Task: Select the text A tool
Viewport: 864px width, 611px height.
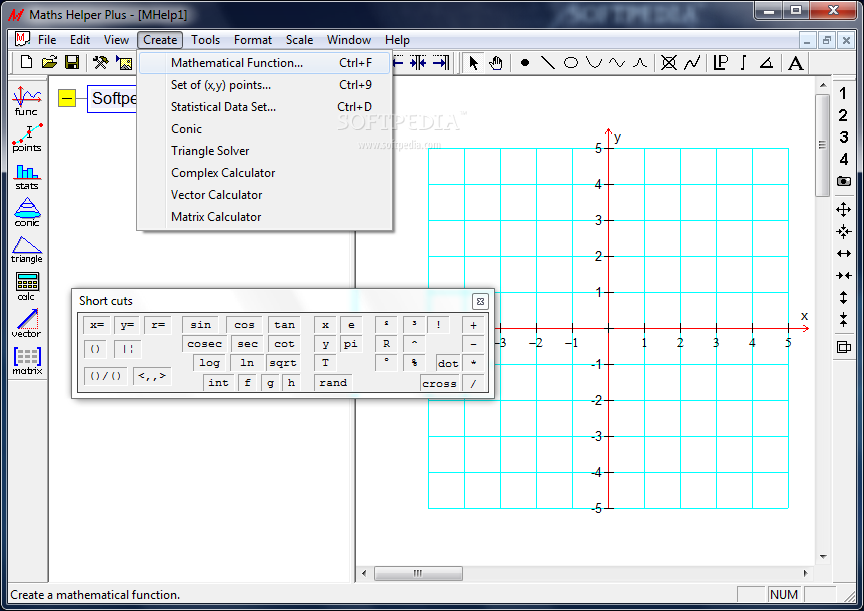Action: (795, 63)
